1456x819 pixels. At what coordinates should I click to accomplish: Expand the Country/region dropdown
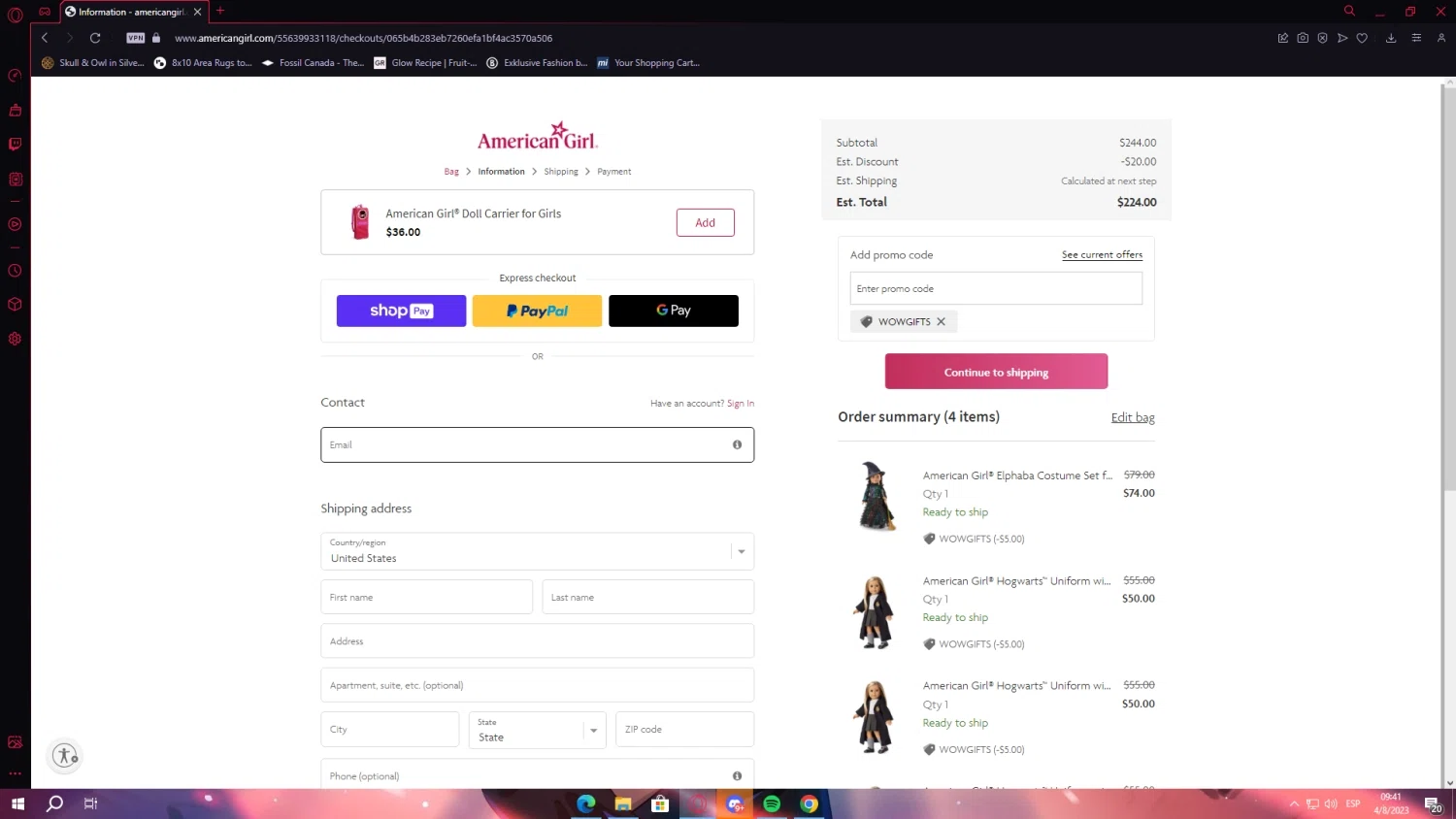click(x=537, y=551)
